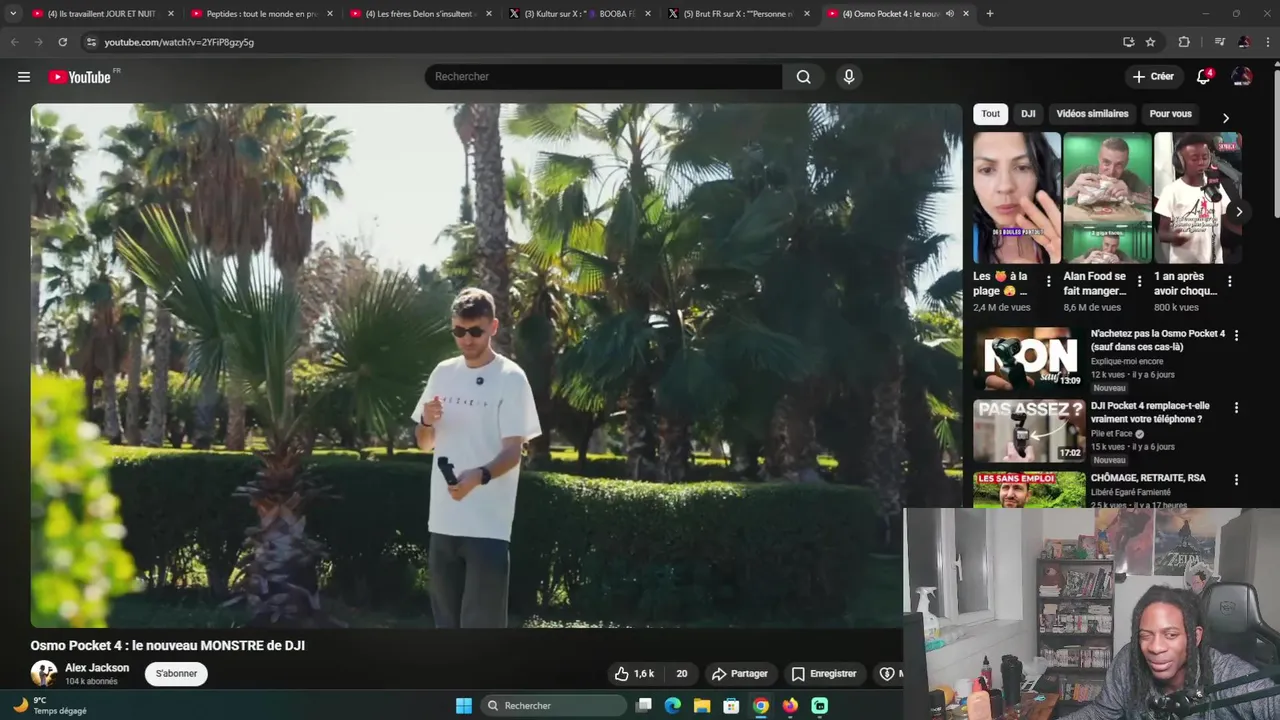
Task: Expand the tab search dropdown
Action: point(12,14)
